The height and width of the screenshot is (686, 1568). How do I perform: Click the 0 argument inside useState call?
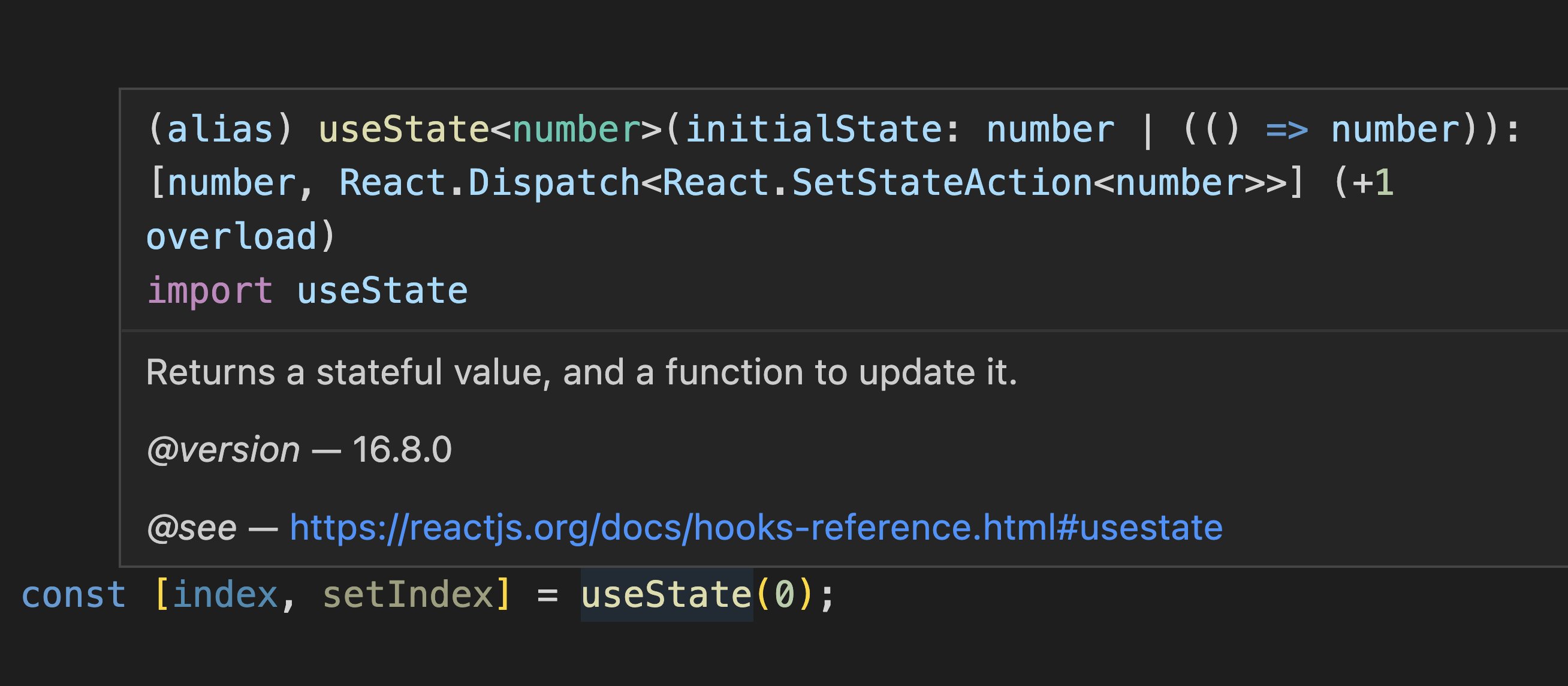click(x=784, y=595)
